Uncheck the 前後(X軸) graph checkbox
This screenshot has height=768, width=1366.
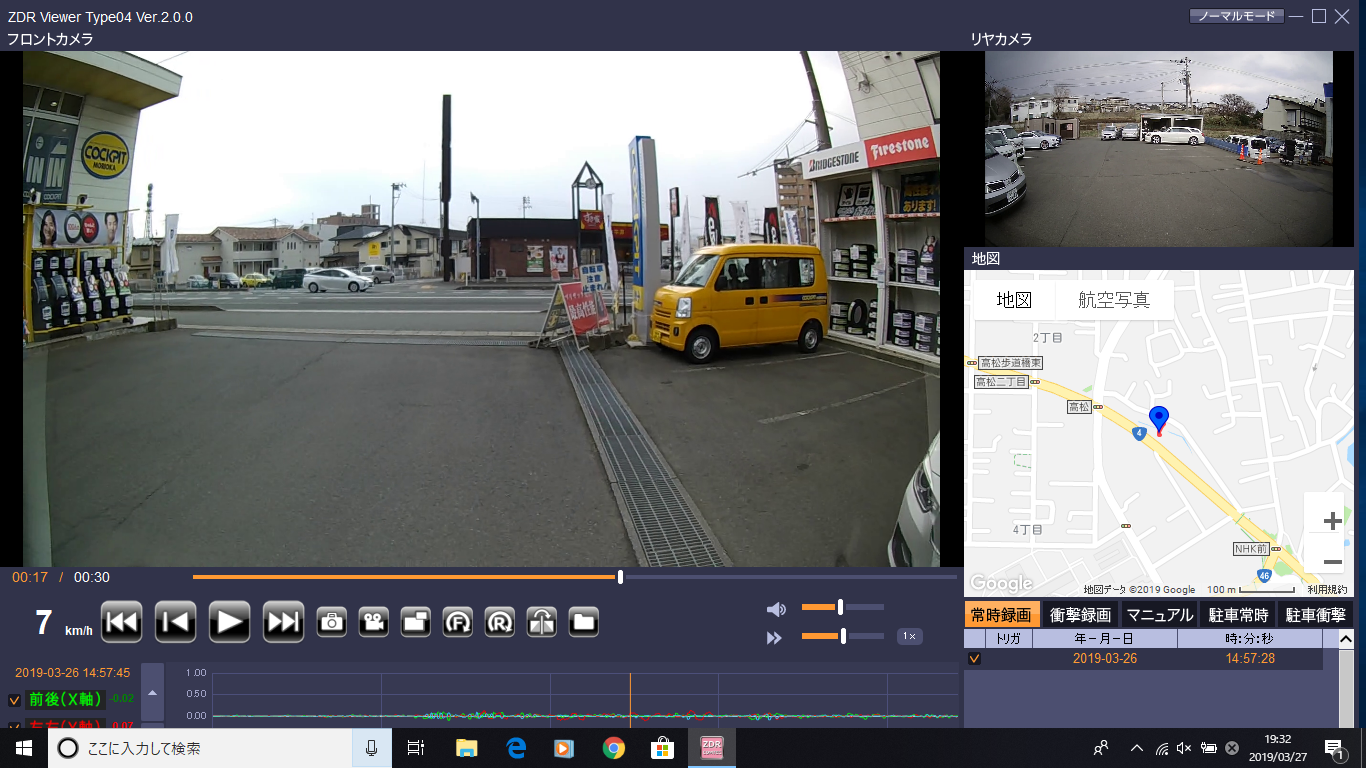[x=15, y=700]
